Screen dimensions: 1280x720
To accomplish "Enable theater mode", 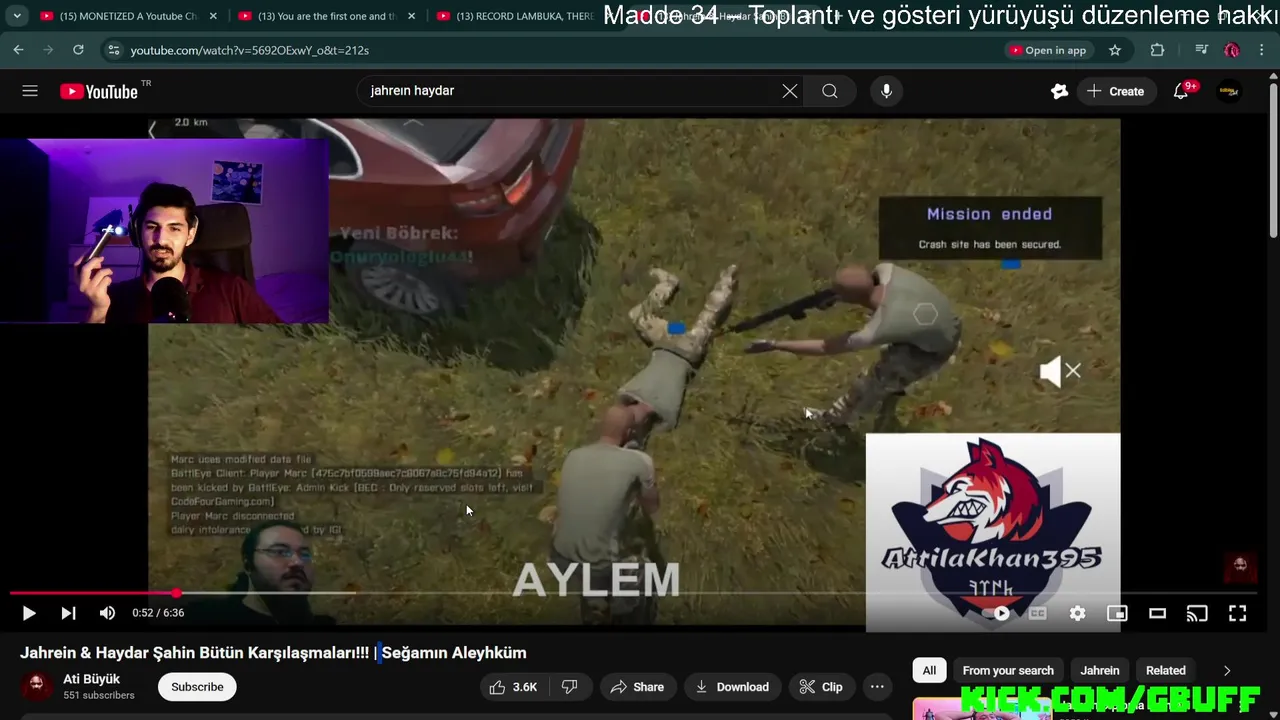I will pos(1157,613).
